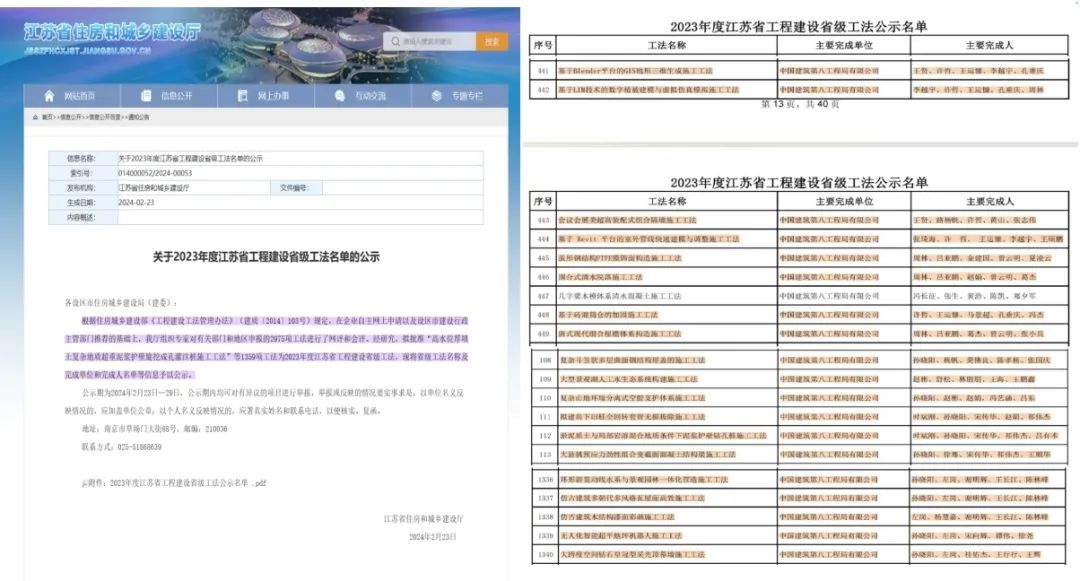Open the 专题专栏 navigation item
This screenshot has height=581, width=1080.
(x=459, y=96)
